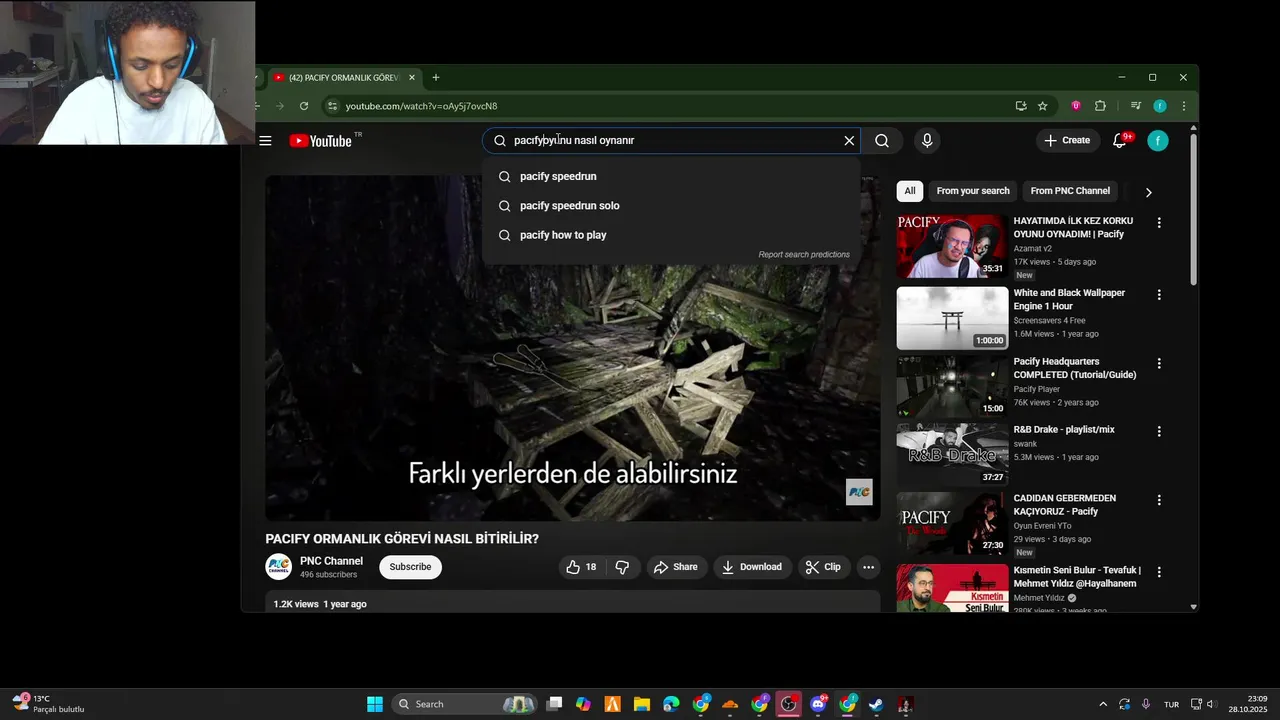1280x720 pixels.
Task: Show more filter chips with right arrow
Action: coord(1148,192)
